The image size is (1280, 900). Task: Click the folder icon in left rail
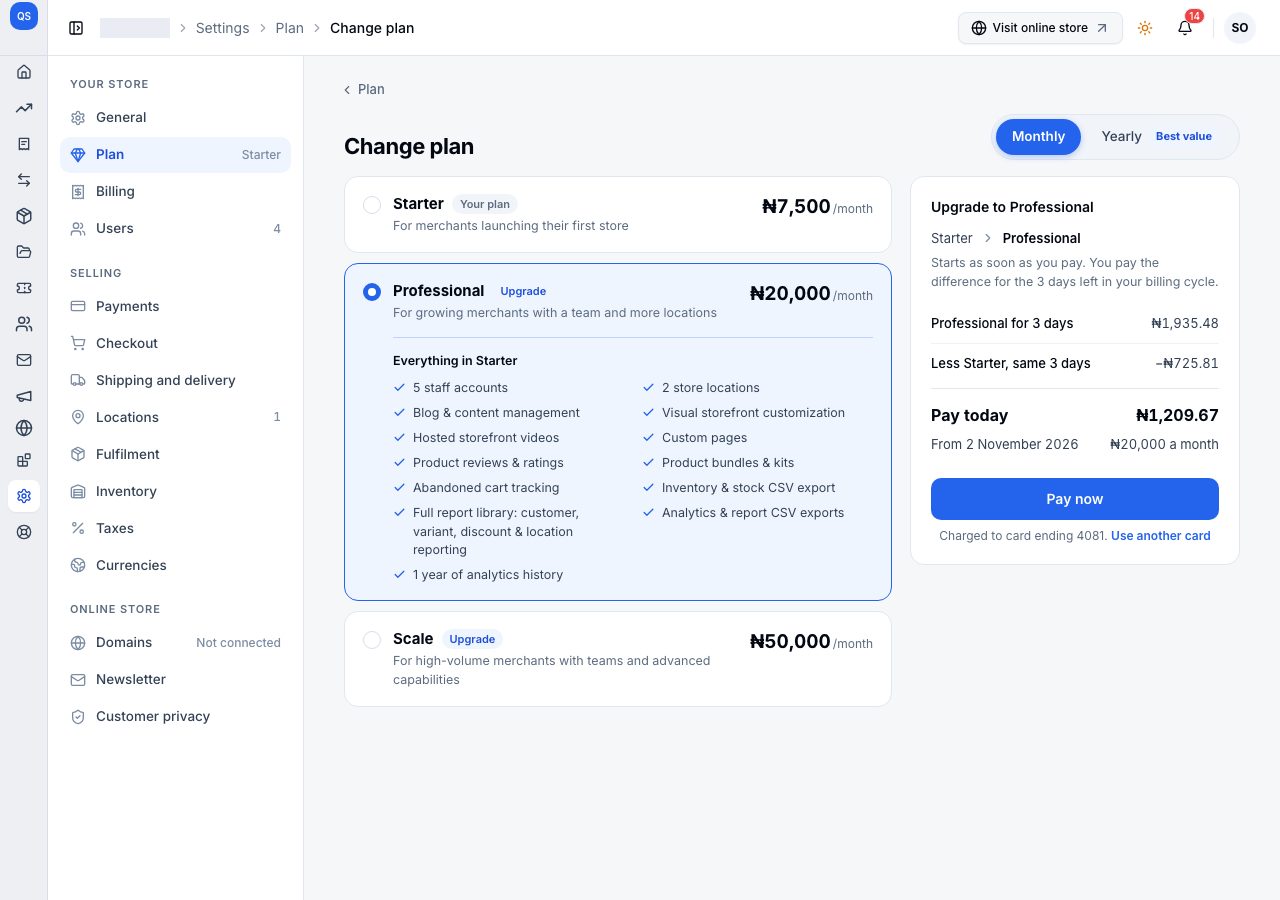24,252
